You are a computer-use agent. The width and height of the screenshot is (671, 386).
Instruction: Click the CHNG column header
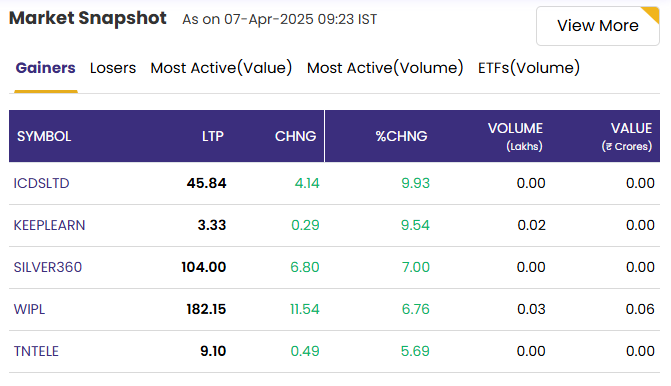(x=295, y=136)
